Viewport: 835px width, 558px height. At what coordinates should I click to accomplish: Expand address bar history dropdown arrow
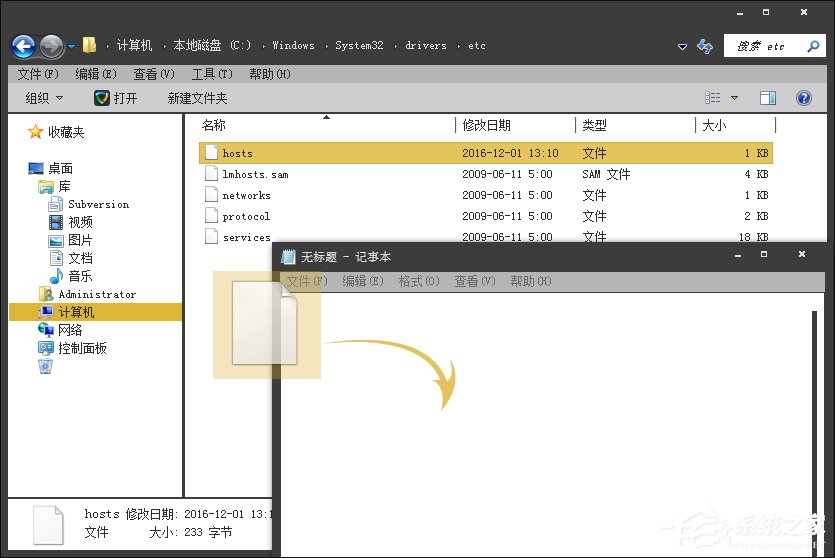click(x=682, y=46)
